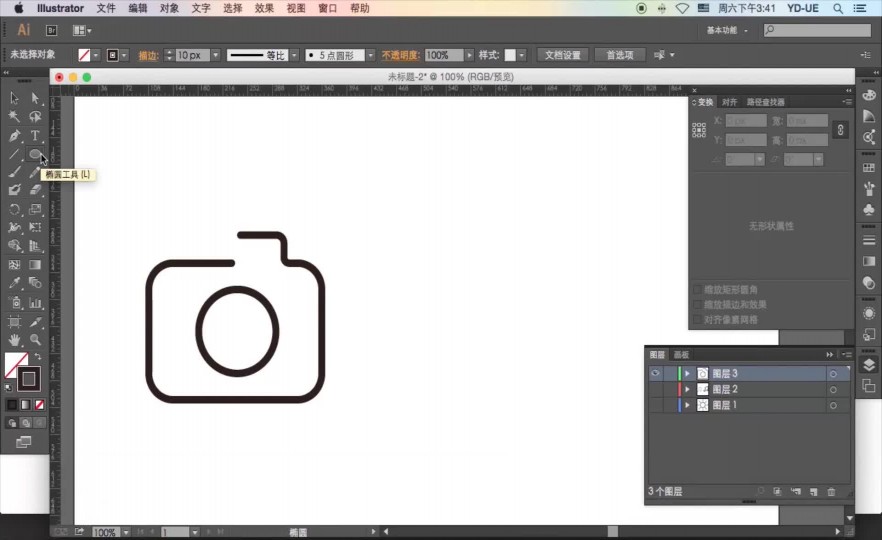Open the 对象 menu

pos(169,8)
